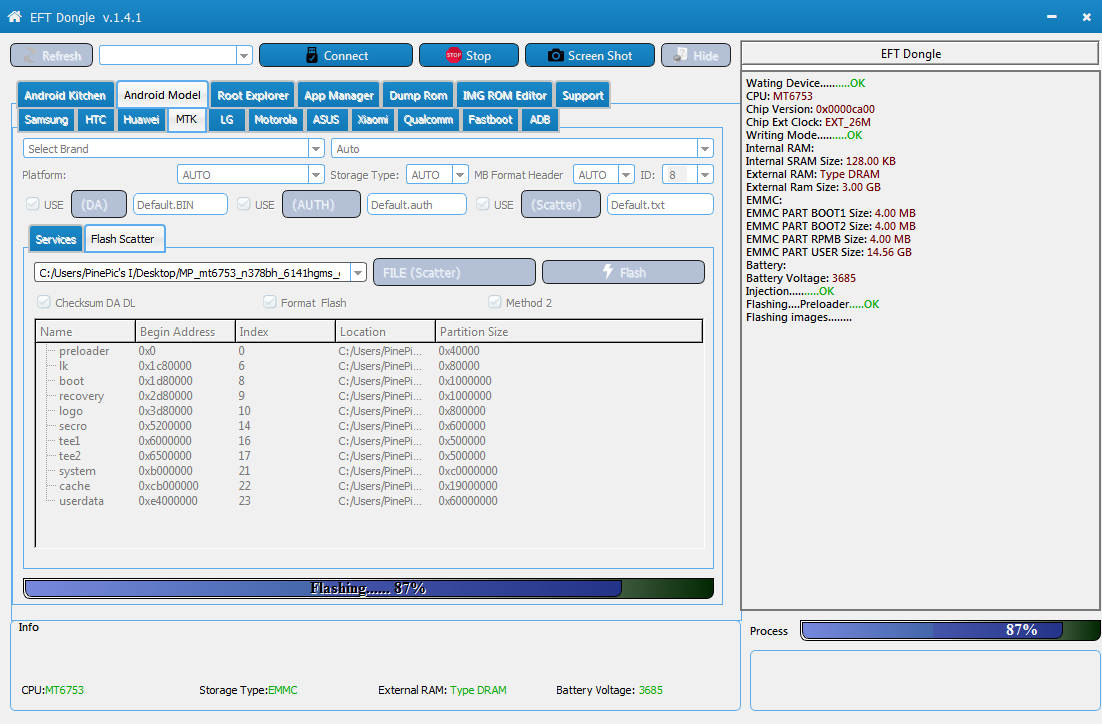This screenshot has width=1102, height=724.
Task: Click the Connect button
Action: [336, 56]
